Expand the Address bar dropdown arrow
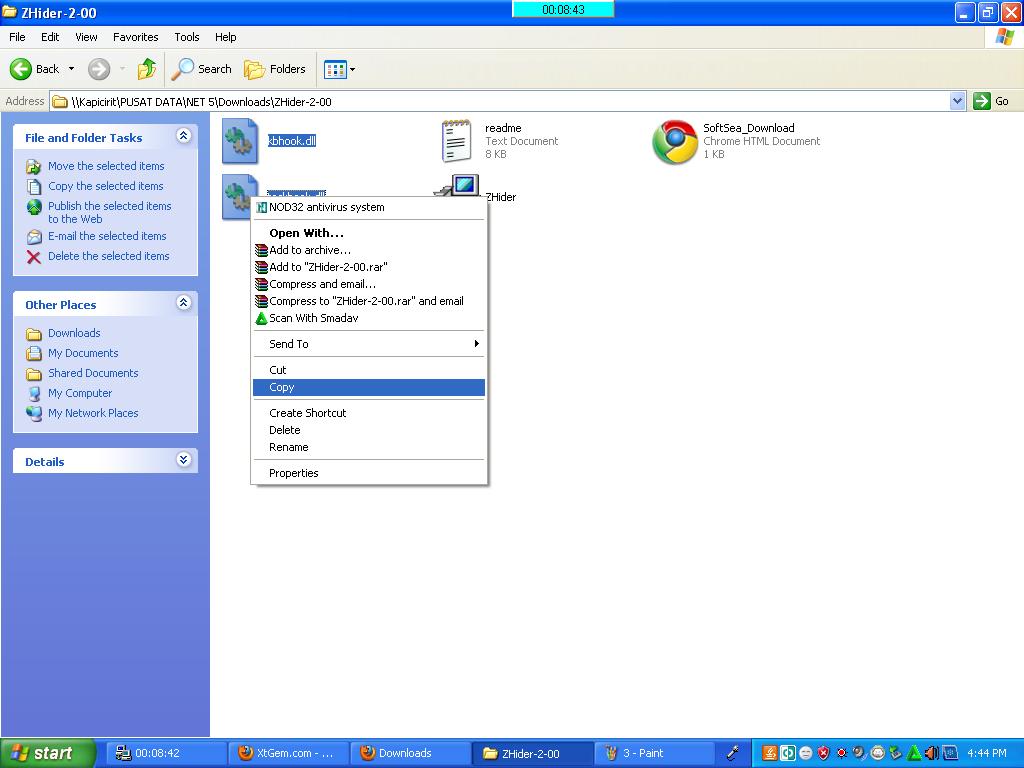This screenshot has width=1024, height=768. pos(957,101)
